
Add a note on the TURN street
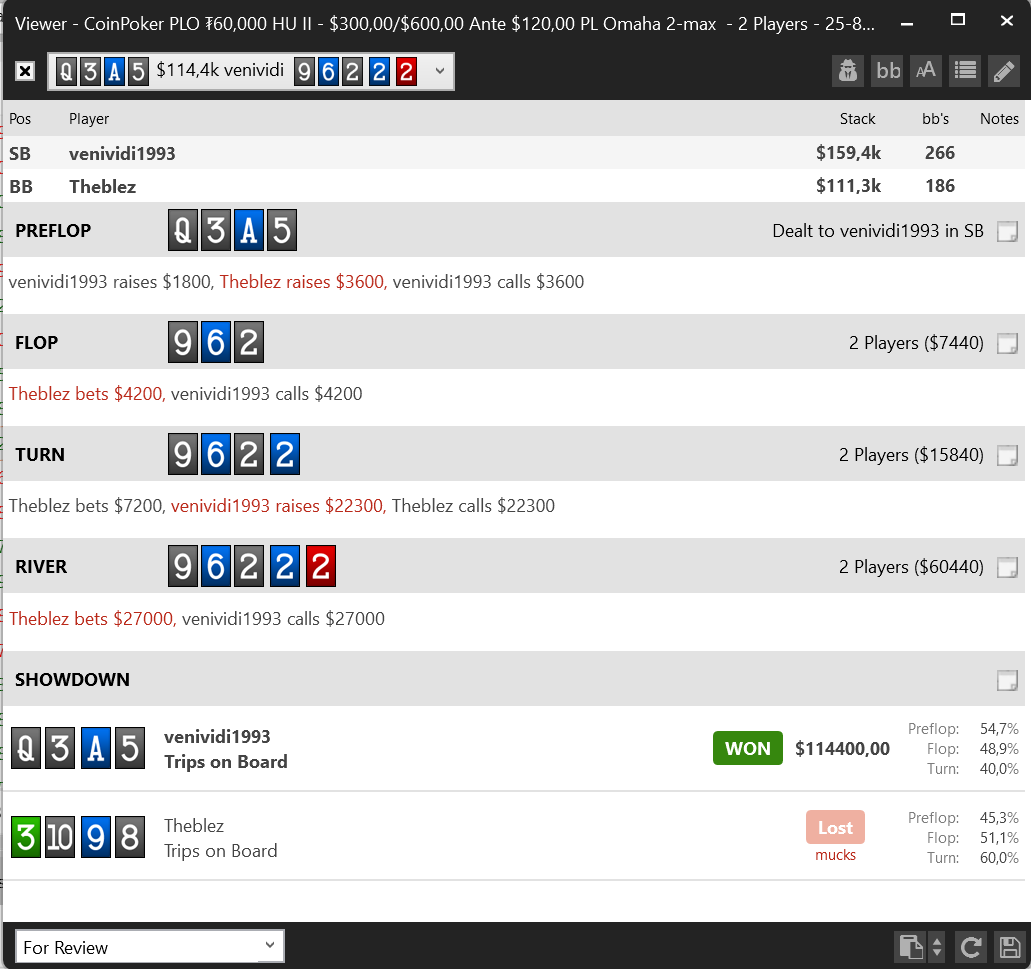[1007, 455]
